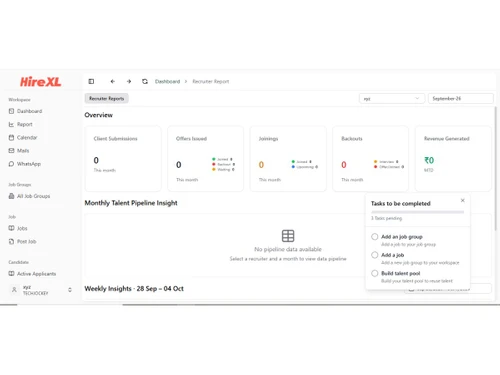
Task: Open Report in the sidebar
Action: click(25, 124)
